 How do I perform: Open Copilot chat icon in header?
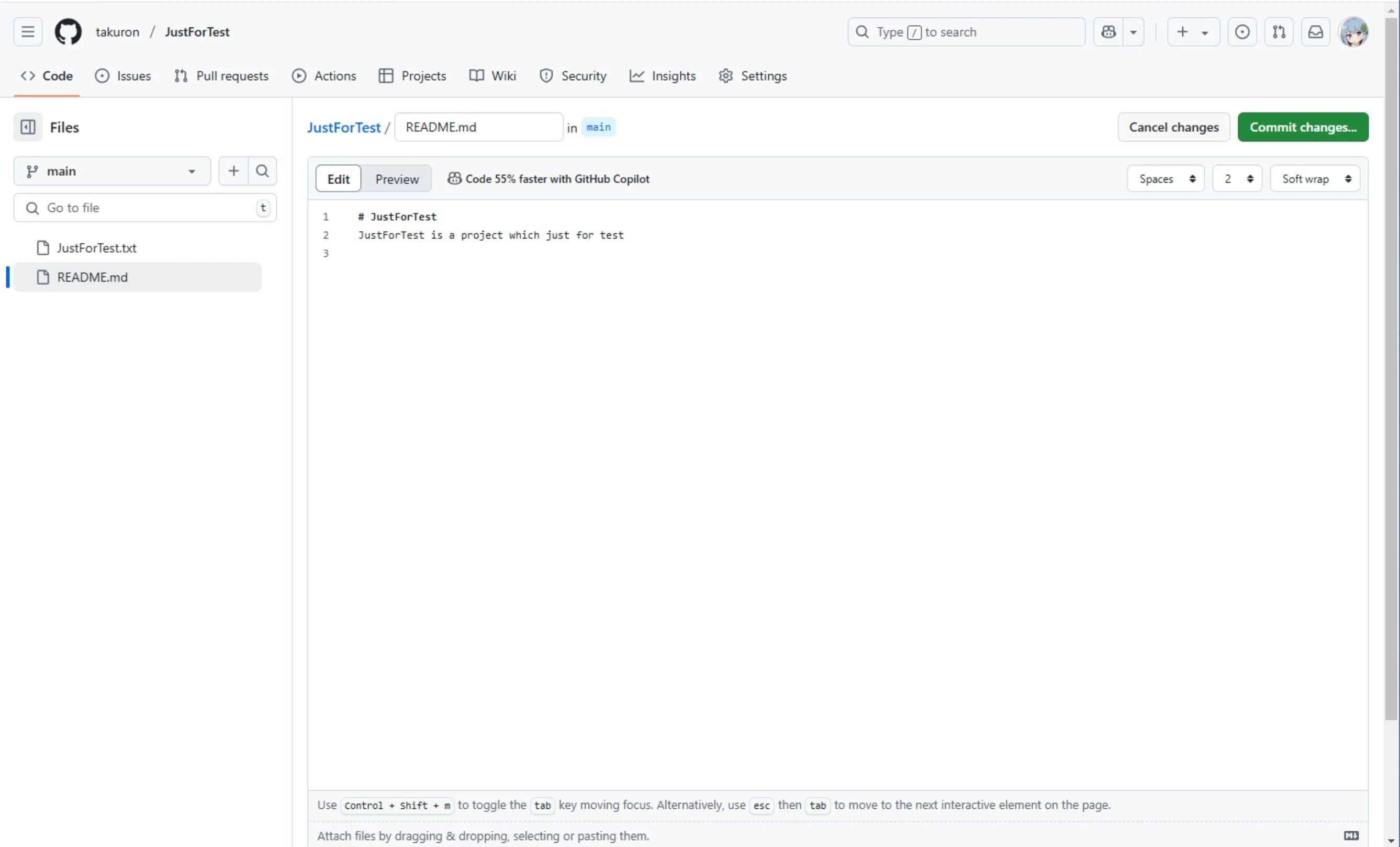[1108, 32]
